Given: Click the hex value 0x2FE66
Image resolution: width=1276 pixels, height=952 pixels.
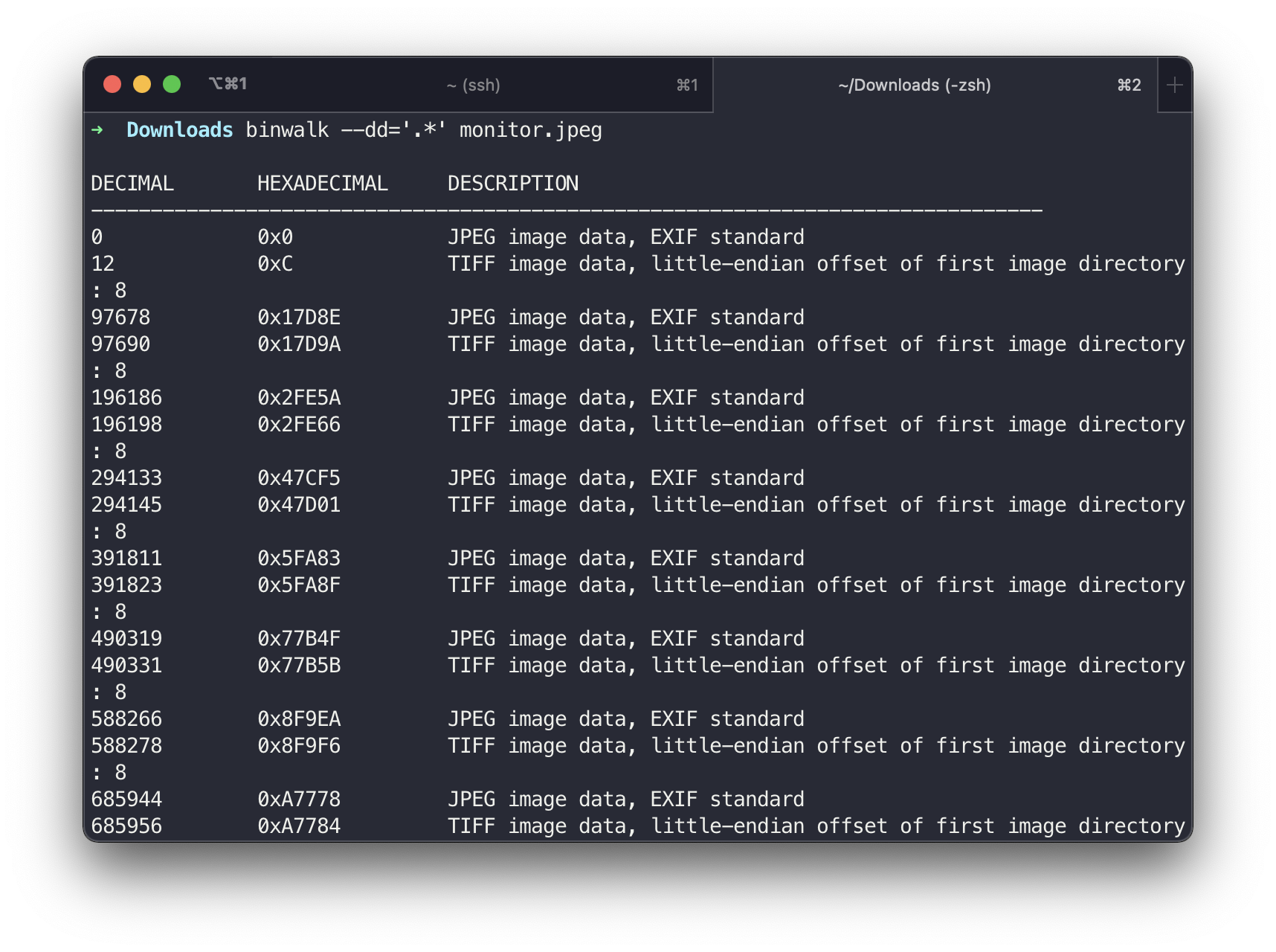Looking at the screenshot, I should click(299, 425).
